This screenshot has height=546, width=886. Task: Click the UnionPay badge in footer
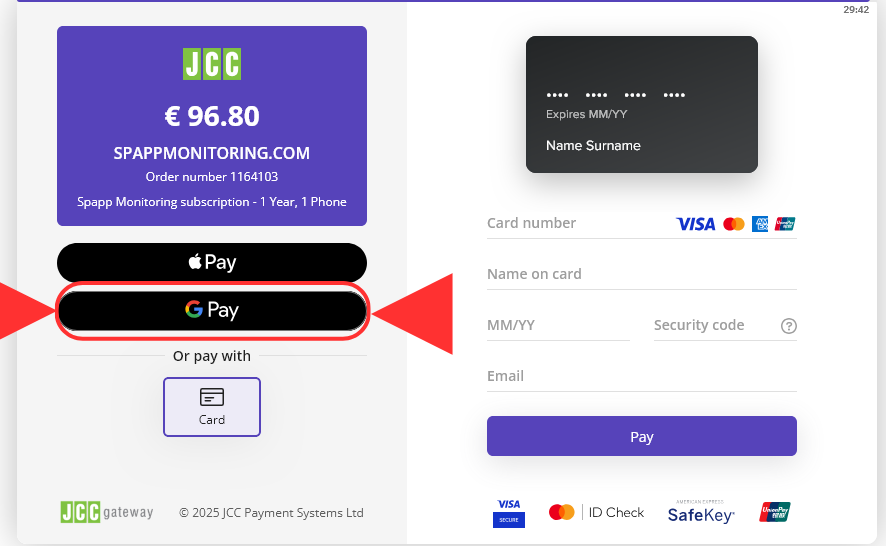[x=775, y=512]
